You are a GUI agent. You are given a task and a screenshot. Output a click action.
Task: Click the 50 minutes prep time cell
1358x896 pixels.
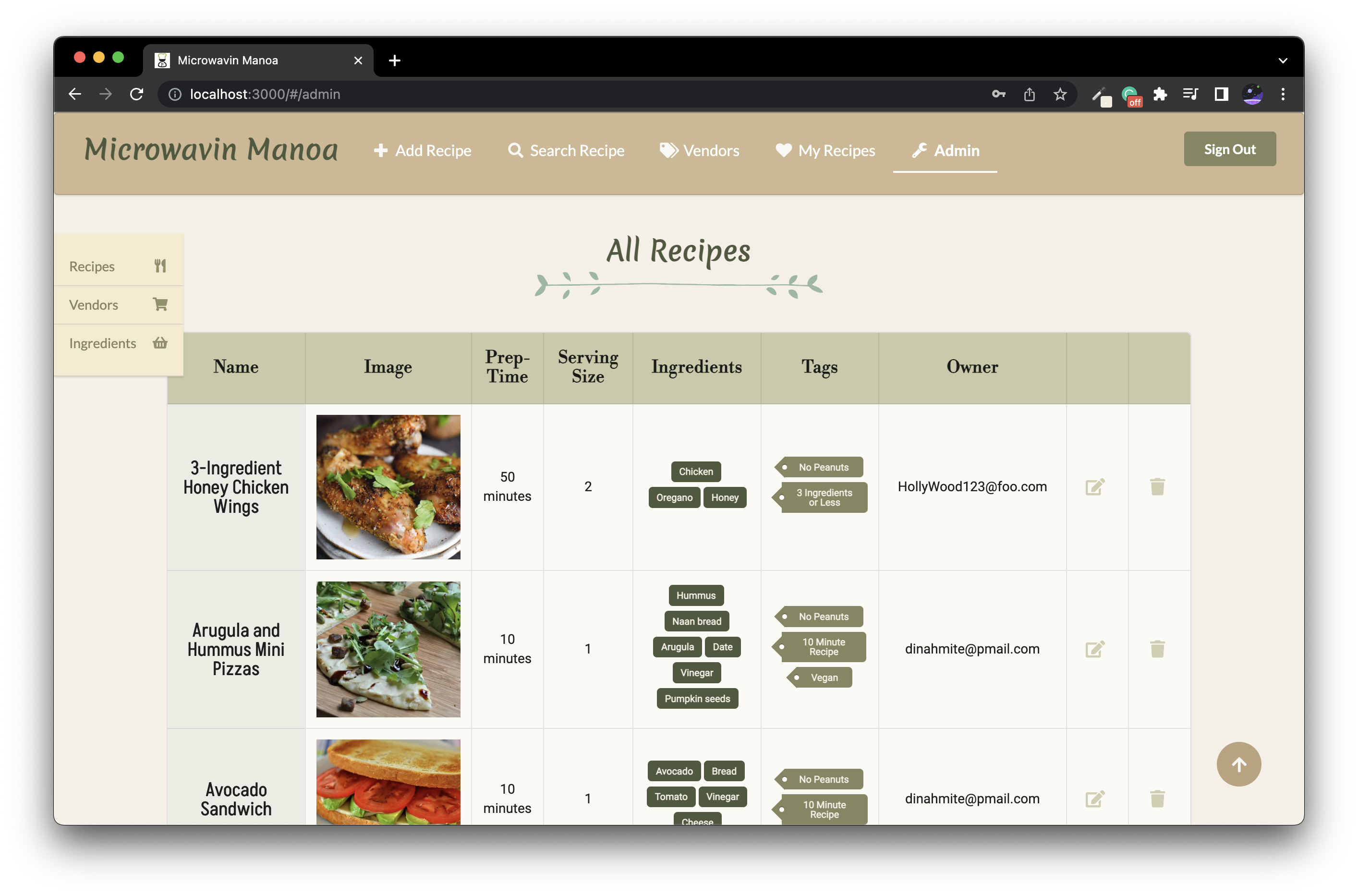point(507,487)
